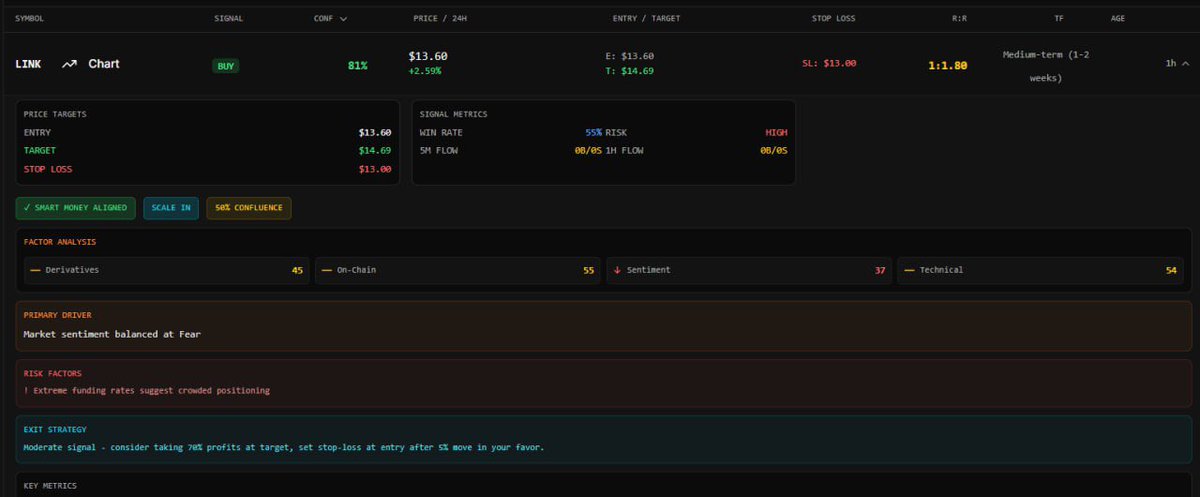Click the checkmark icon in Smart Money Aligned
This screenshot has height=497, width=1200.
coord(27,207)
